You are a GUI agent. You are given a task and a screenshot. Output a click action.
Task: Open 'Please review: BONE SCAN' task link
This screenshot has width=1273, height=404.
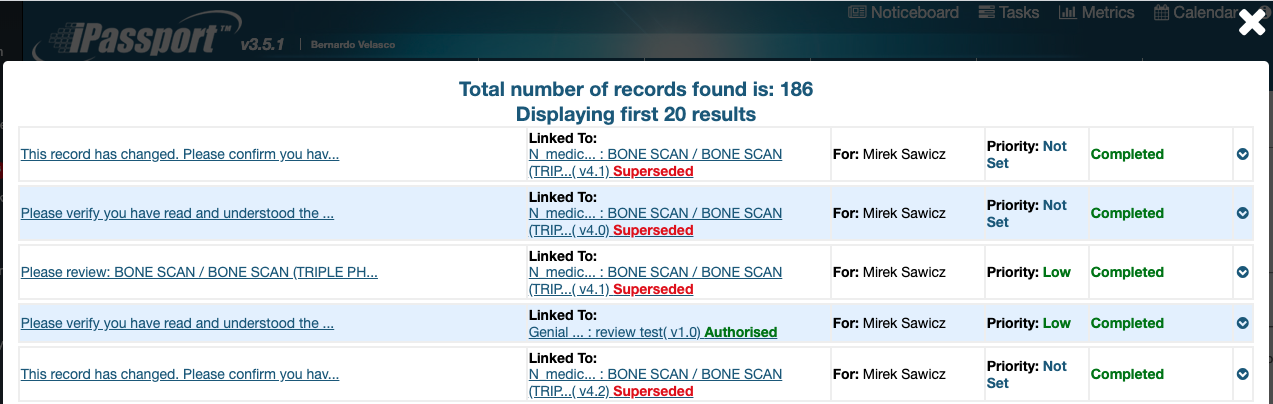[199, 272]
